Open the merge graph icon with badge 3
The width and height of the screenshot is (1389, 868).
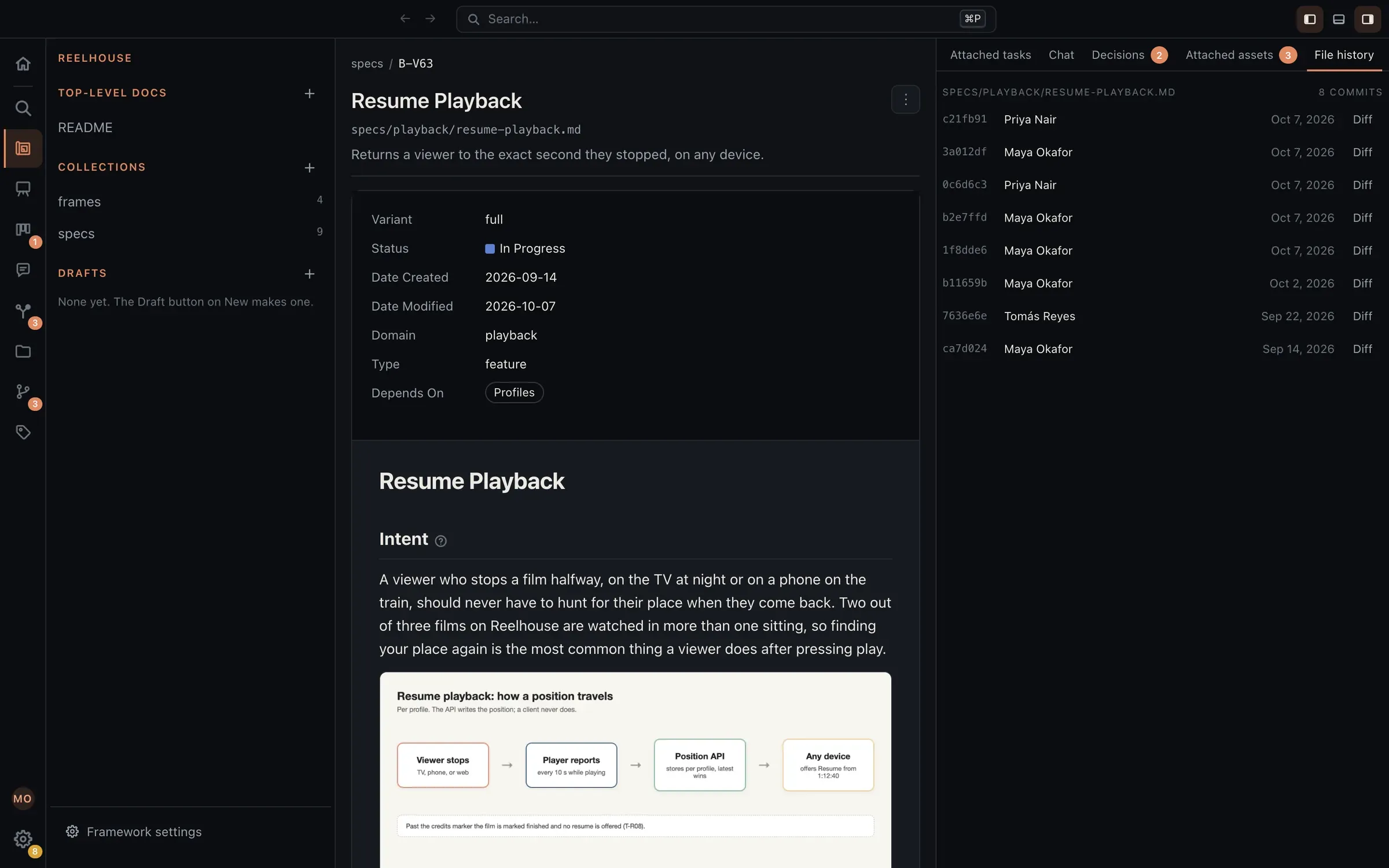coord(23,311)
